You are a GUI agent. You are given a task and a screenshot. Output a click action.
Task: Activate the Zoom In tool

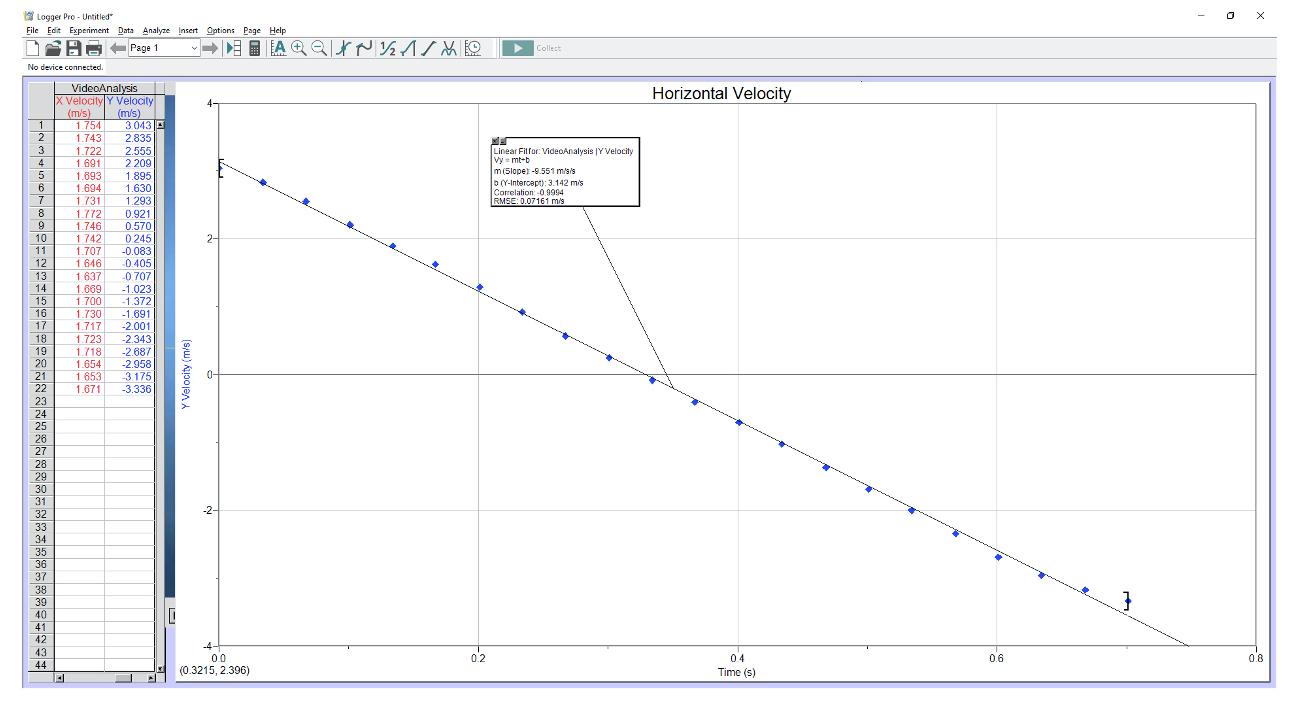tap(299, 46)
